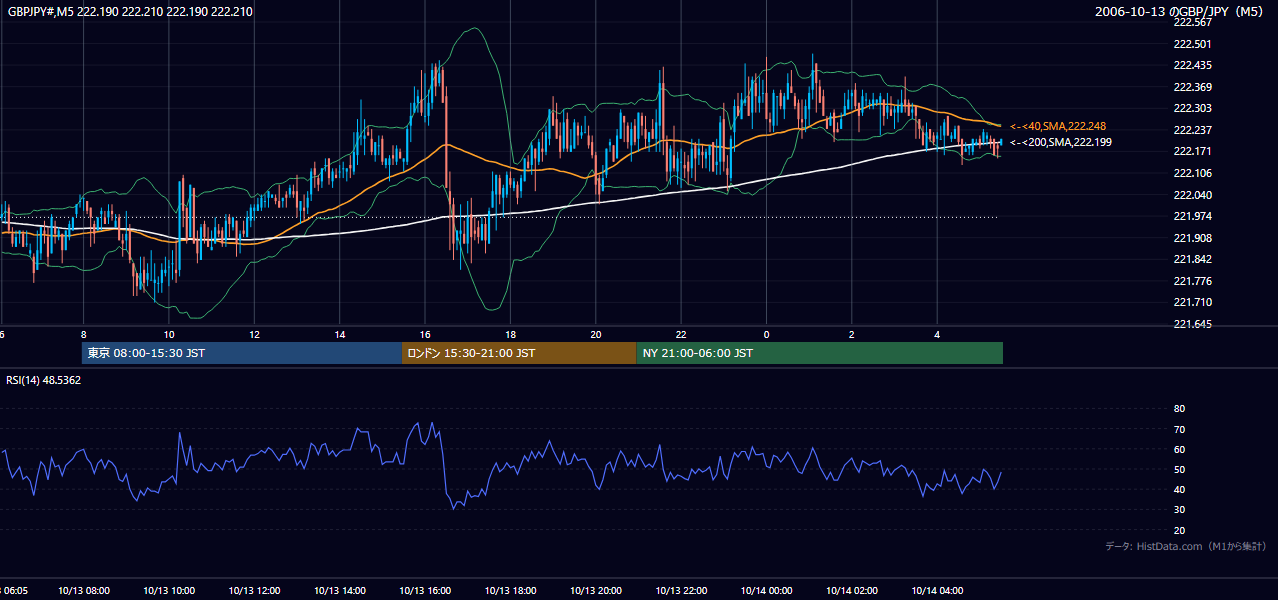
Task: Click the 10/13 18:00 date label
Action: pyautogui.click(x=510, y=591)
